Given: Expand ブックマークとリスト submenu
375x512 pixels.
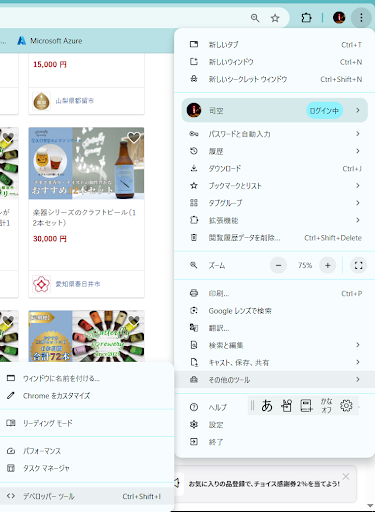Looking at the screenshot, I should click(275, 186).
